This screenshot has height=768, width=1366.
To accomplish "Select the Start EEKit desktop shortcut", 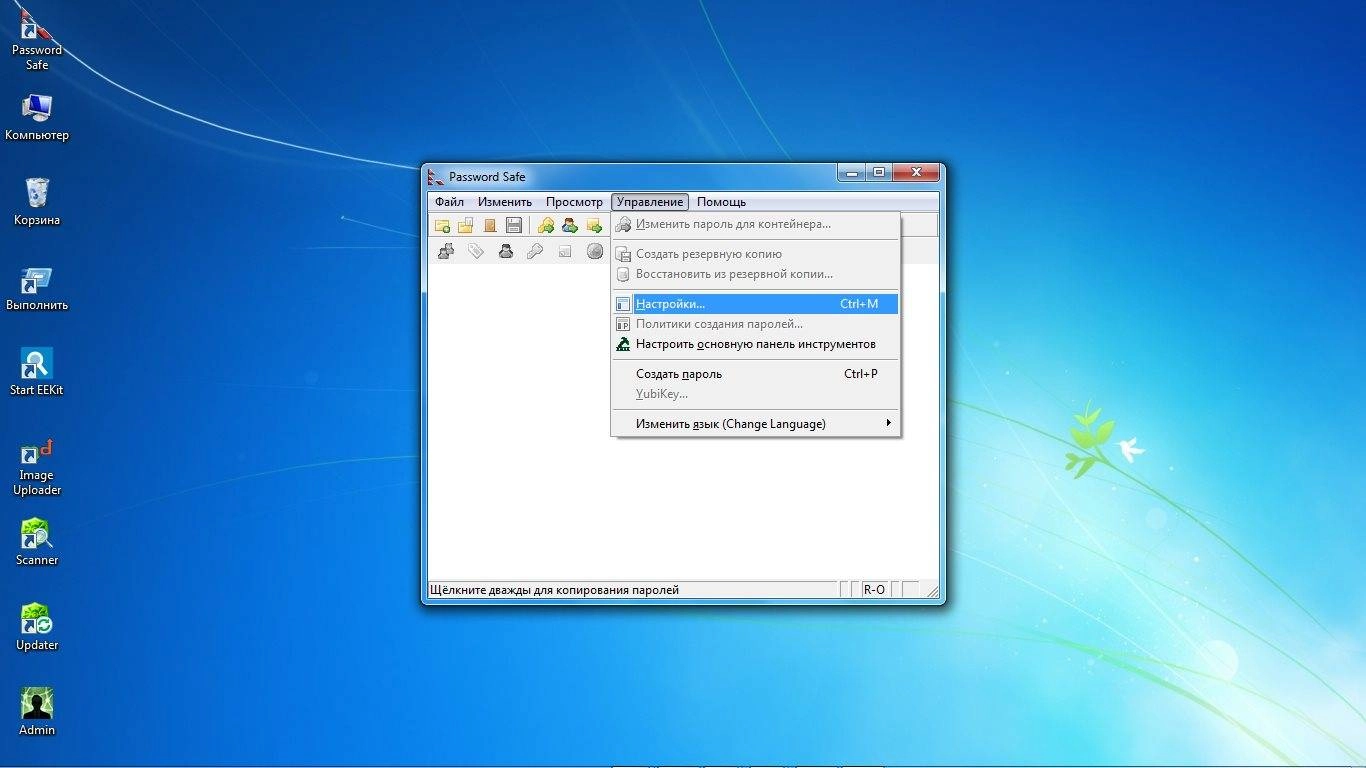I will 37,372.
